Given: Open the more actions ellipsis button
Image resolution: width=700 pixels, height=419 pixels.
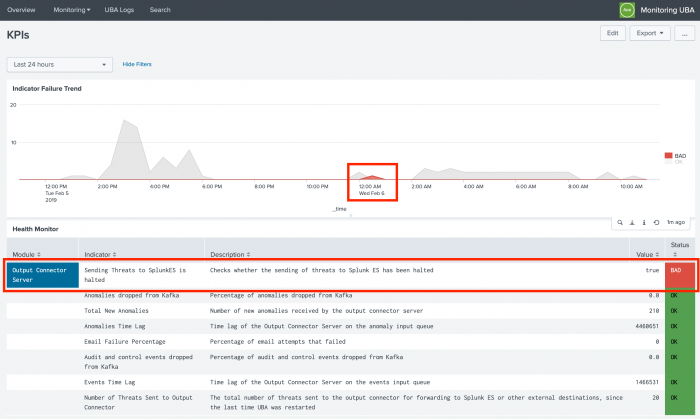Looking at the screenshot, I should [684, 33].
